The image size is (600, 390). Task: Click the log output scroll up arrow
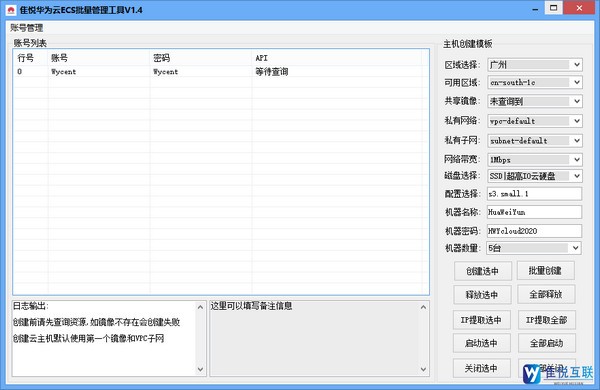pyautogui.click(x=200, y=307)
